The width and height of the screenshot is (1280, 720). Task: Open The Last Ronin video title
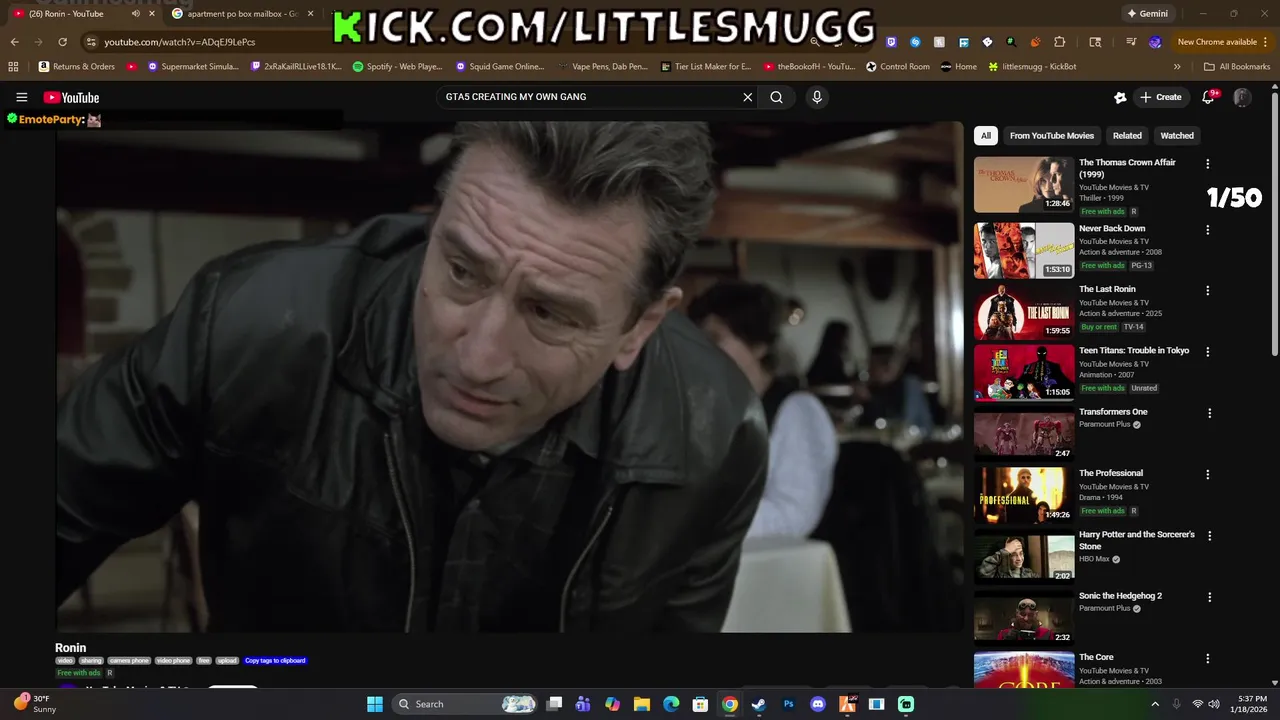(1107, 289)
